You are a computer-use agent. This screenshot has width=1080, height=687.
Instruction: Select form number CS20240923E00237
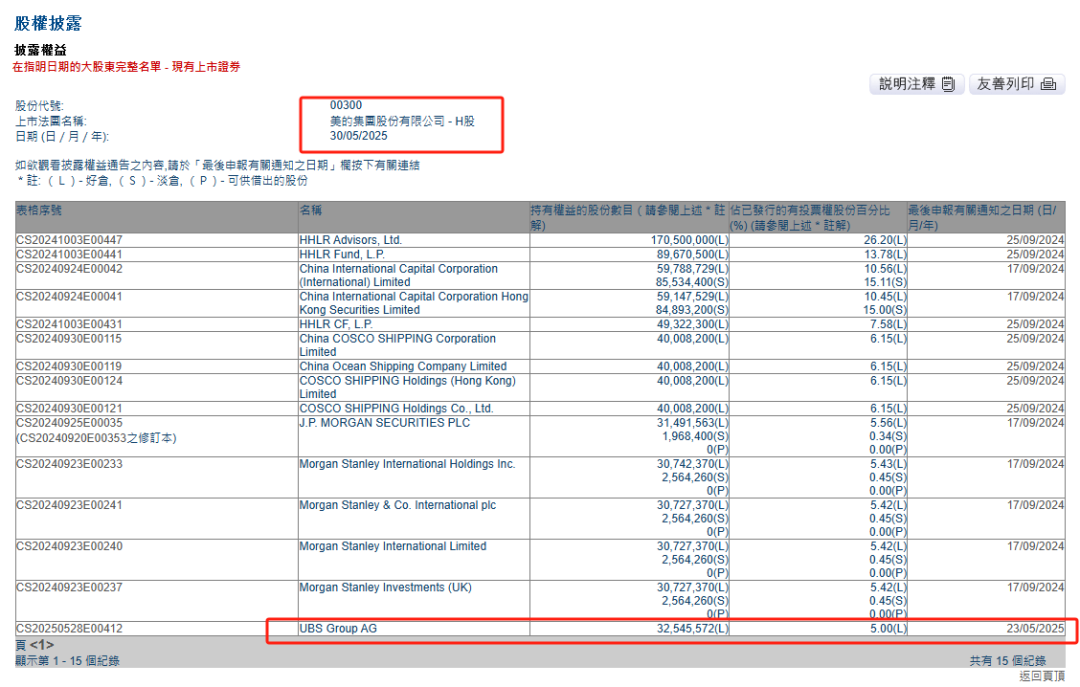(x=69, y=588)
